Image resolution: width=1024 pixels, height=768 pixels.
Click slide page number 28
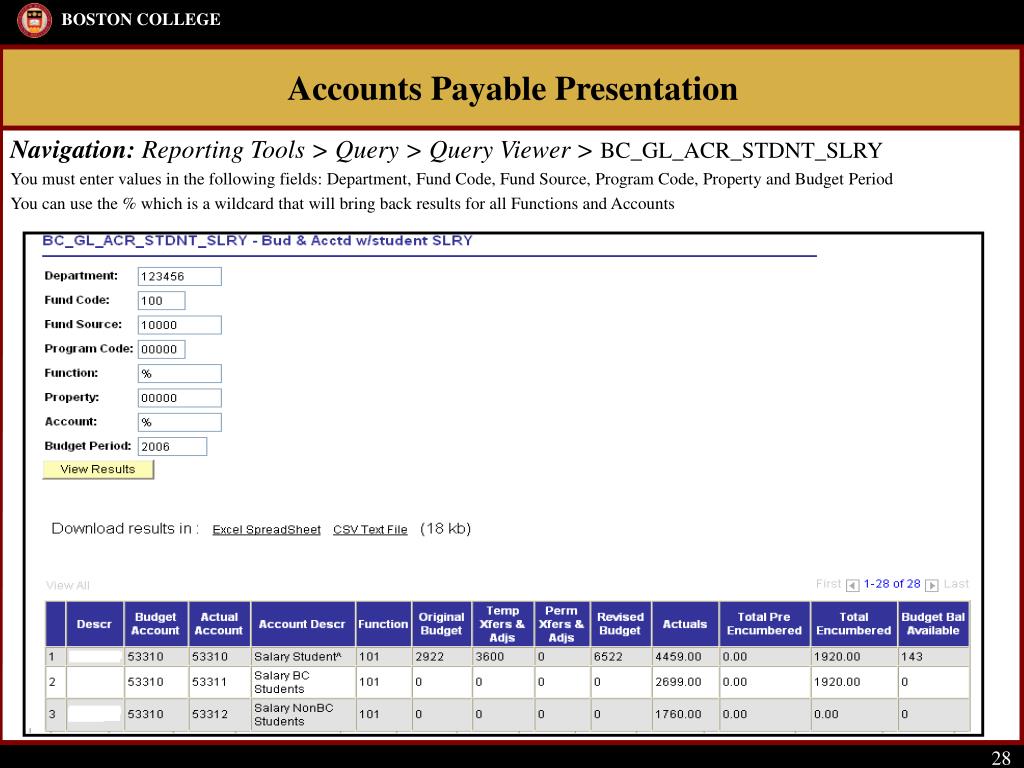1000,758
